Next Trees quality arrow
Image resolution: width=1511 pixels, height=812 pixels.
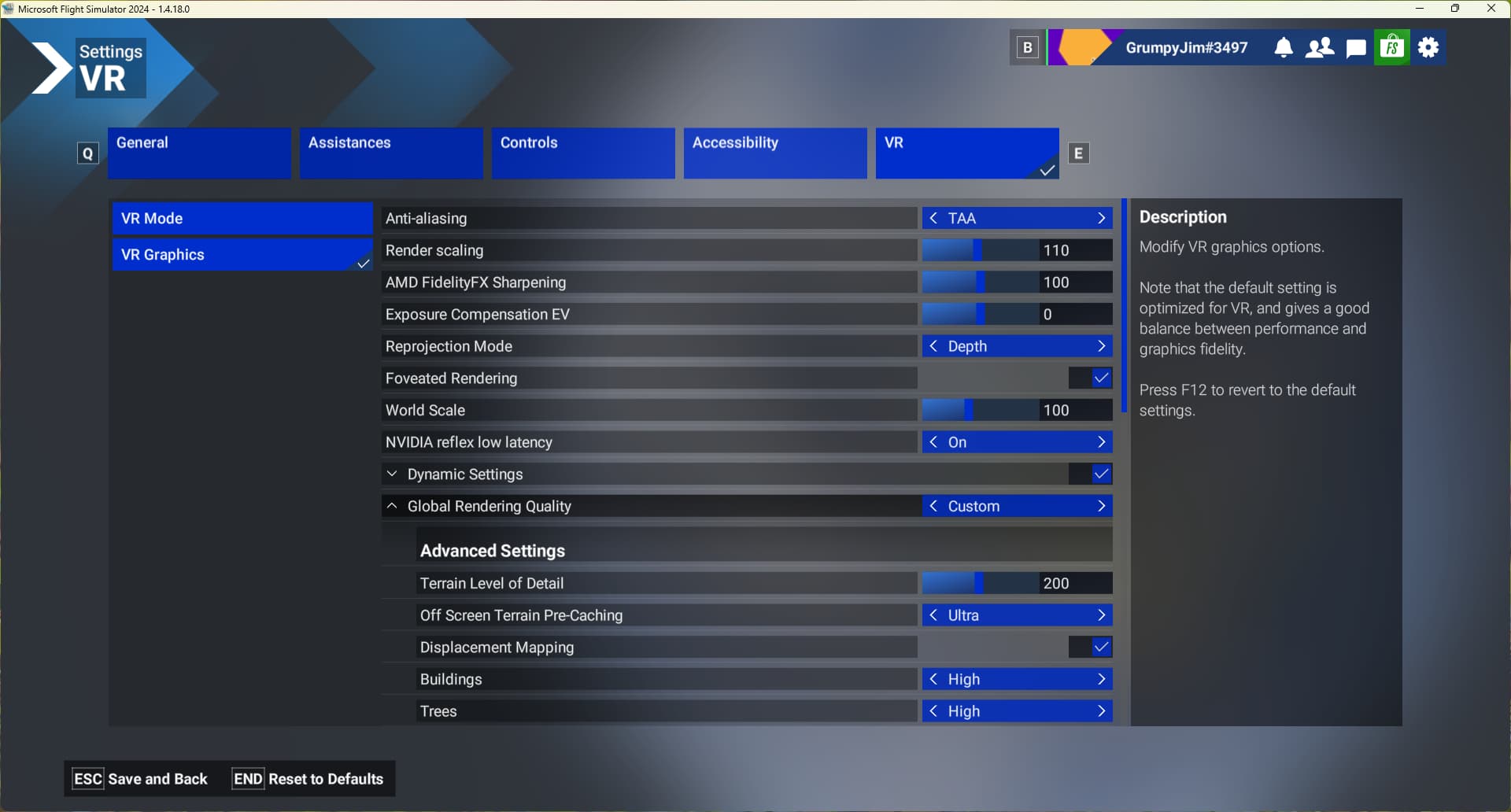pyautogui.click(x=1102, y=711)
